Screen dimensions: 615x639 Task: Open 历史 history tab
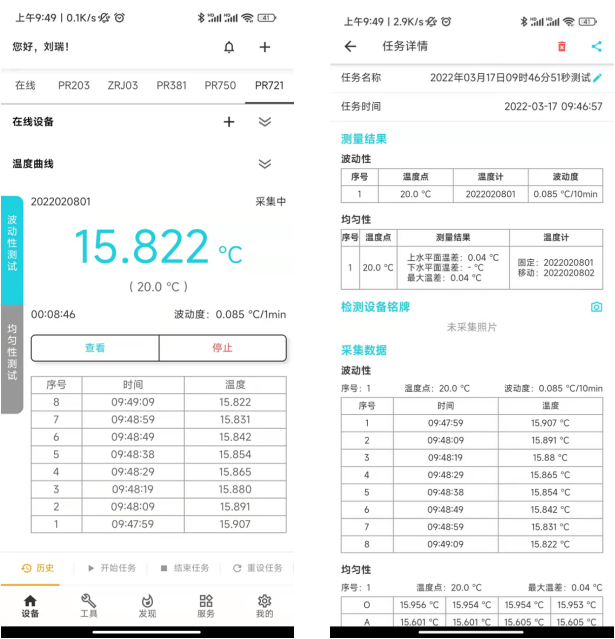coord(37,568)
